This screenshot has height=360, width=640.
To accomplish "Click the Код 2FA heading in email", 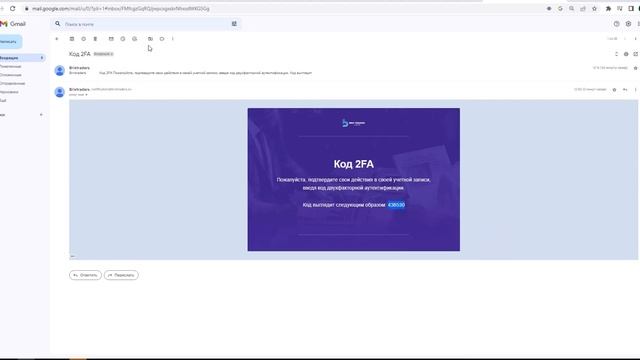I will (x=353, y=164).
